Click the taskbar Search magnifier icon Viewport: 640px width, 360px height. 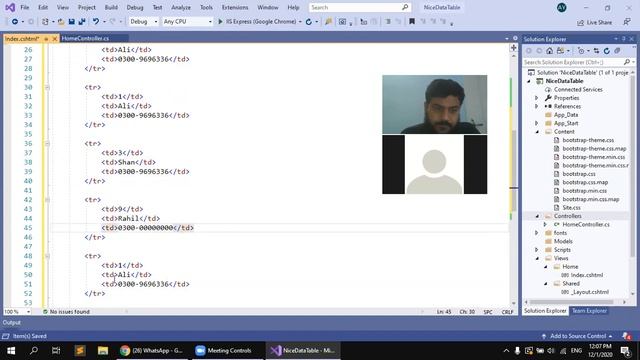click(34, 351)
